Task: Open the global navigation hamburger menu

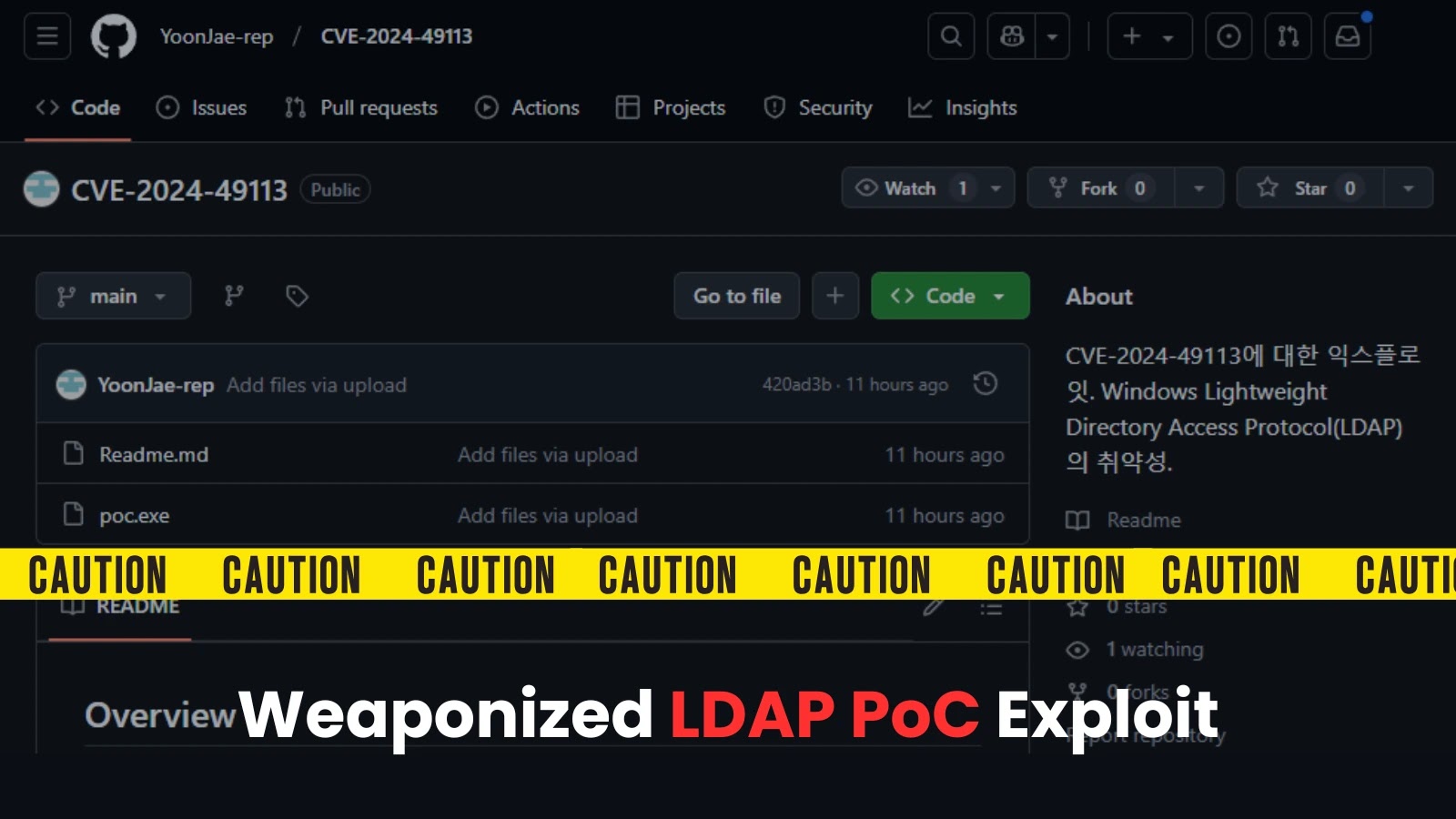Action: point(46,36)
